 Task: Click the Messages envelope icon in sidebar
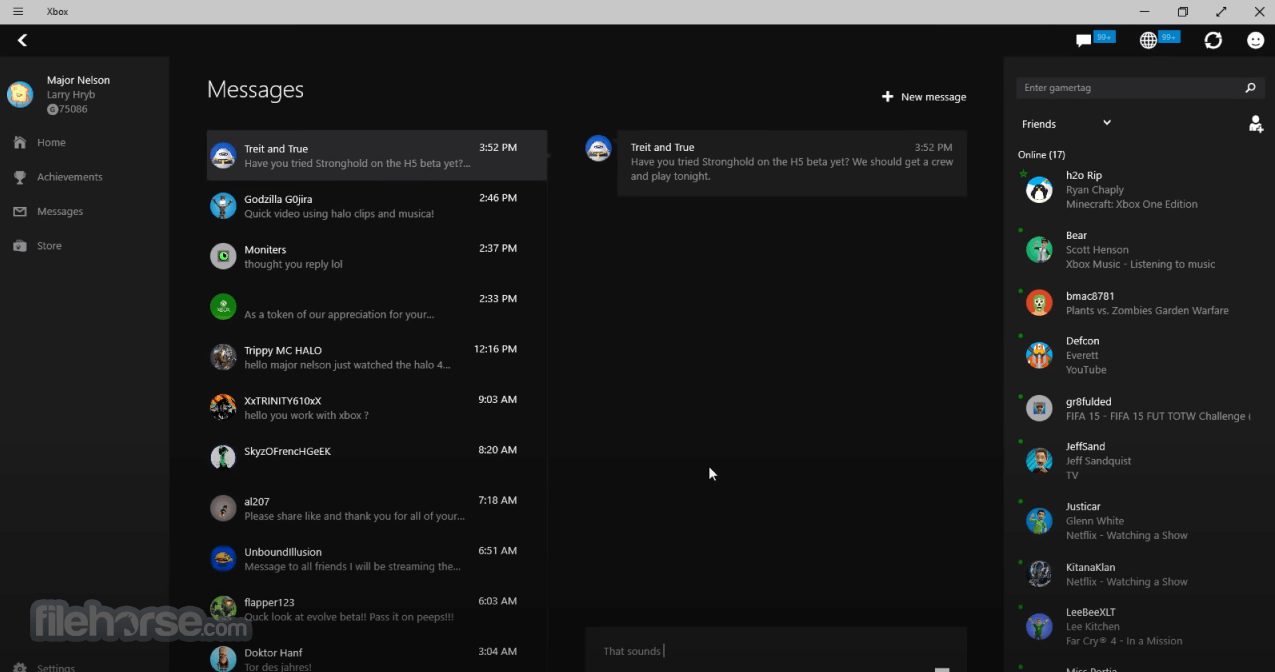pyautogui.click(x=20, y=212)
